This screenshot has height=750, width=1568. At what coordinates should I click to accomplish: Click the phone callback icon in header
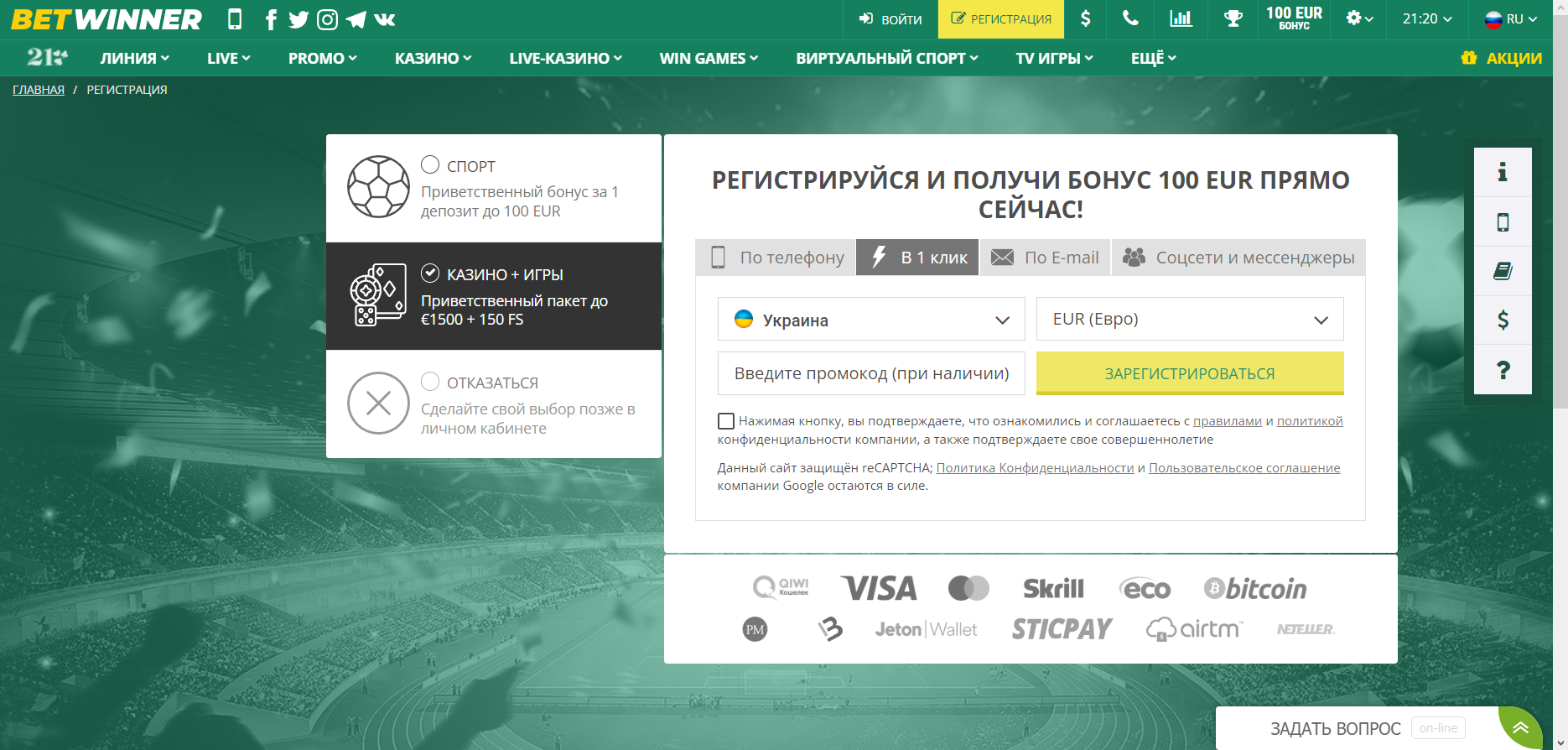(1131, 18)
